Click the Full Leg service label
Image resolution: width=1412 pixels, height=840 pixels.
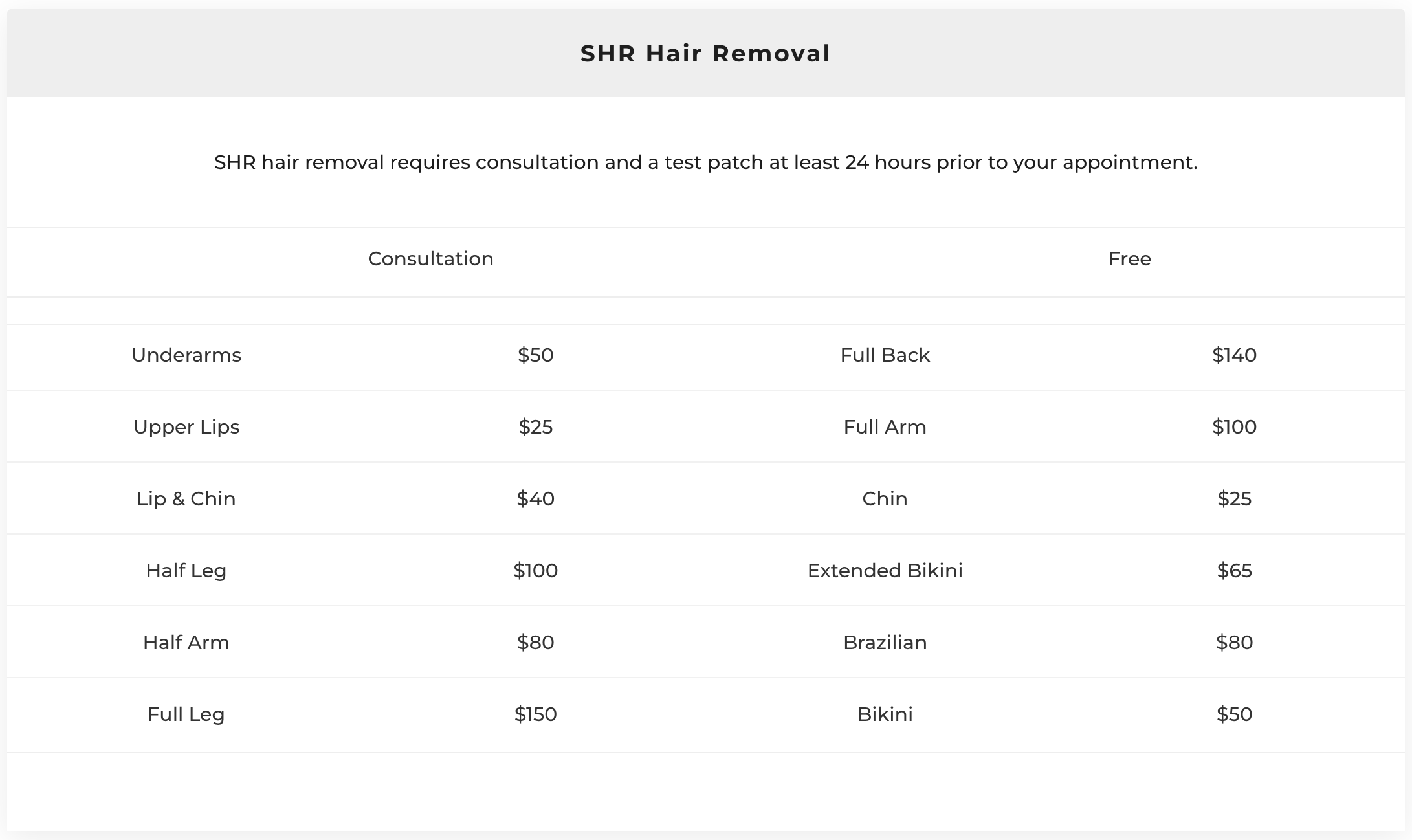point(186,714)
